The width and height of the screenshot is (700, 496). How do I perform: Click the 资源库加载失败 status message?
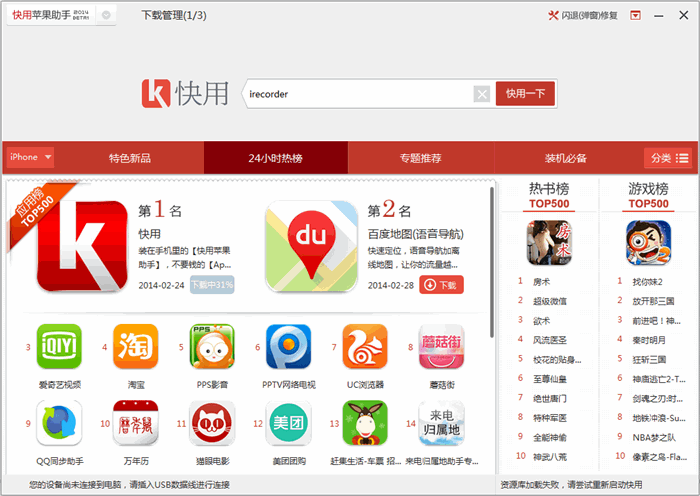click(x=571, y=484)
